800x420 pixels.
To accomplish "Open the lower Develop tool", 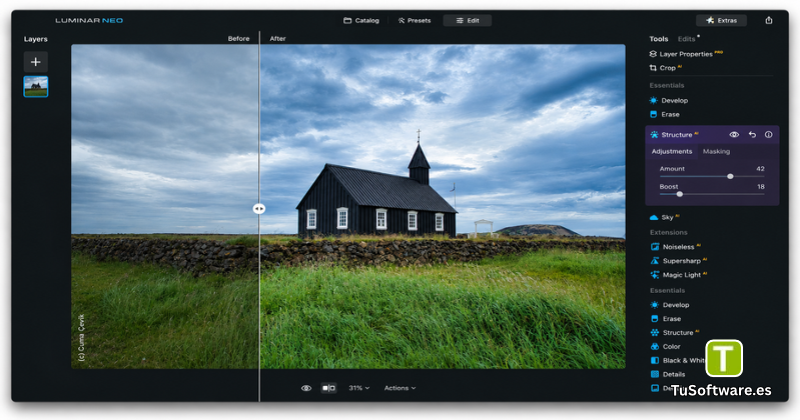I will tap(670, 305).
